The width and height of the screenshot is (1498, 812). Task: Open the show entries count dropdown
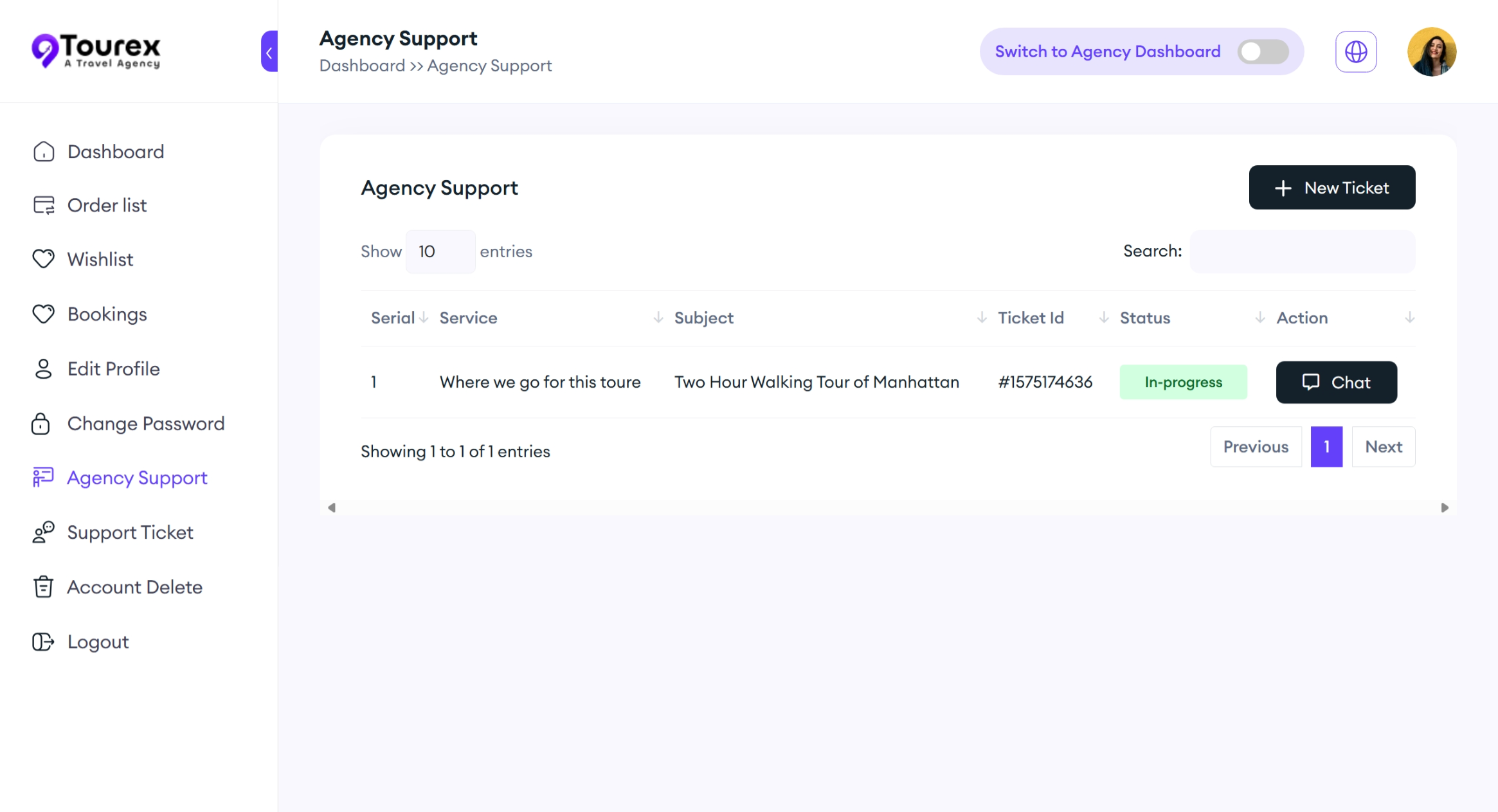pos(440,251)
